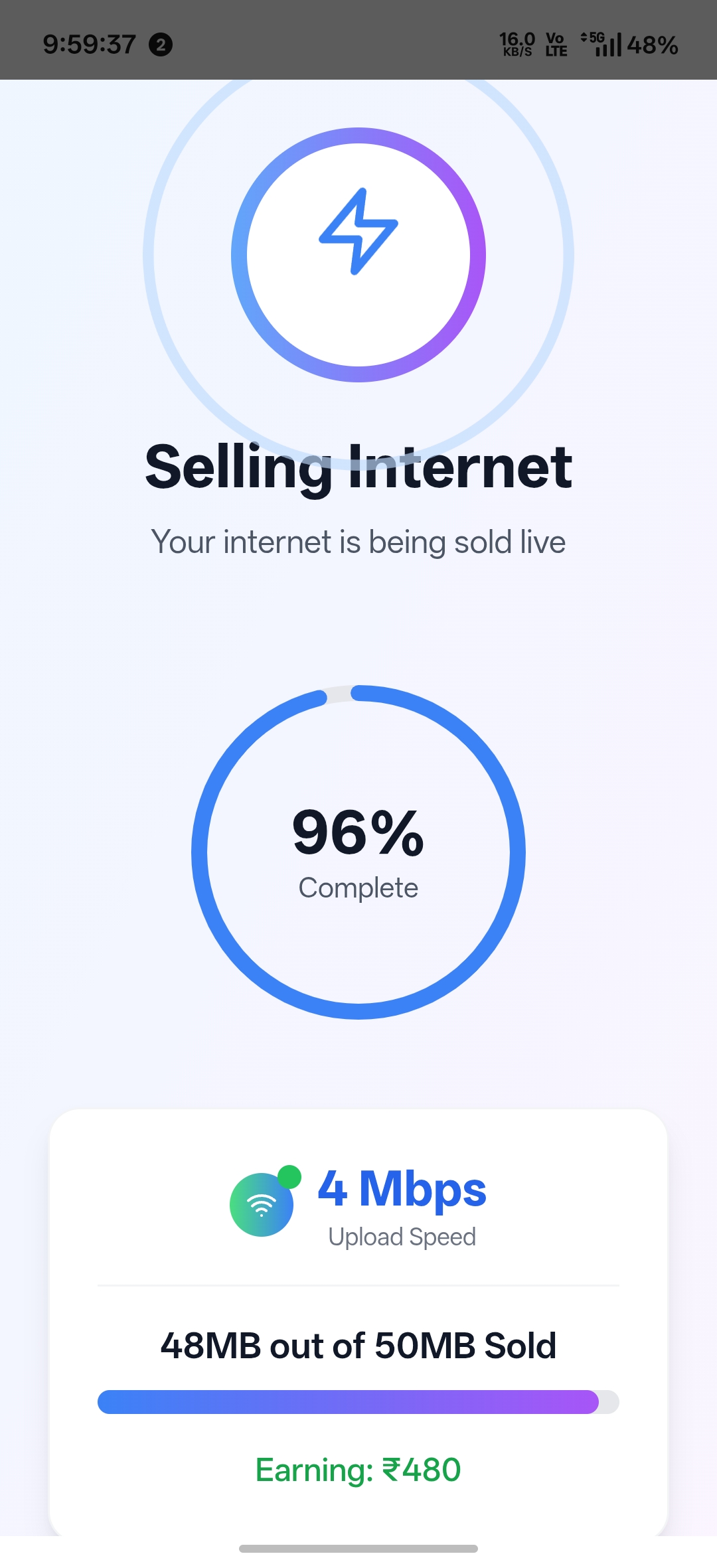717x1568 pixels.
Task: Tap the 'Your internet is being sold live' subtitle
Action: (x=358, y=542)
